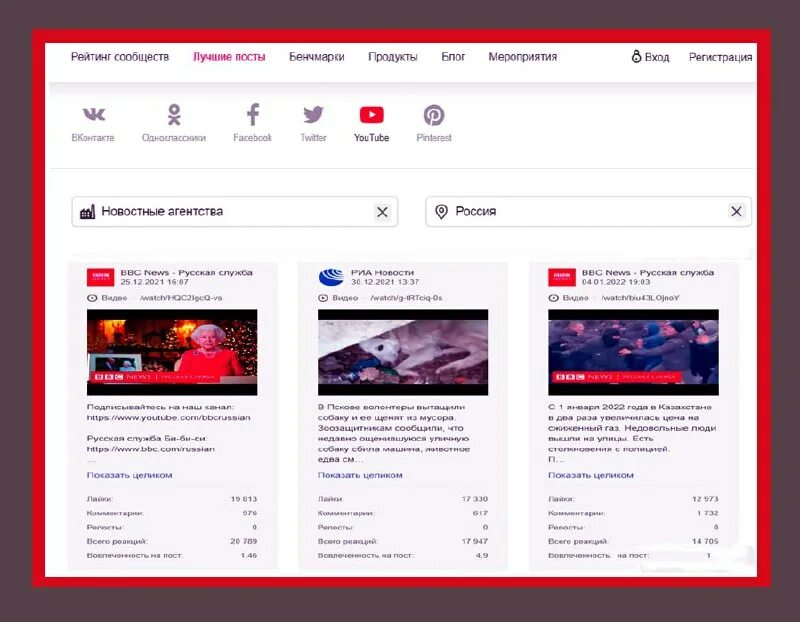Click the engagement value 1,46

249,555
